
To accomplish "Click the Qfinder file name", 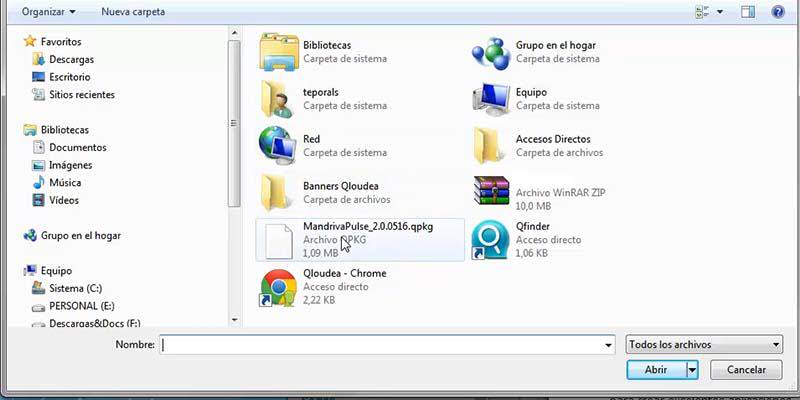I will [x=533, y=227].
